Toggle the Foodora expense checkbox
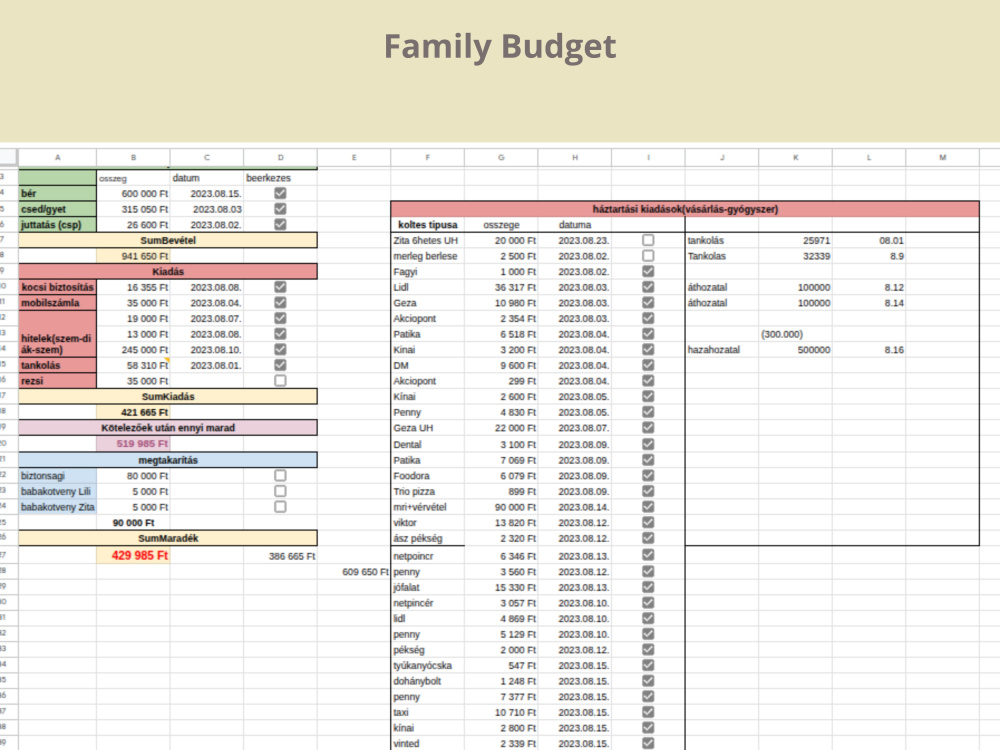Image resolution: width=1000 pixels, height=750 pixels. coord(648,476)
